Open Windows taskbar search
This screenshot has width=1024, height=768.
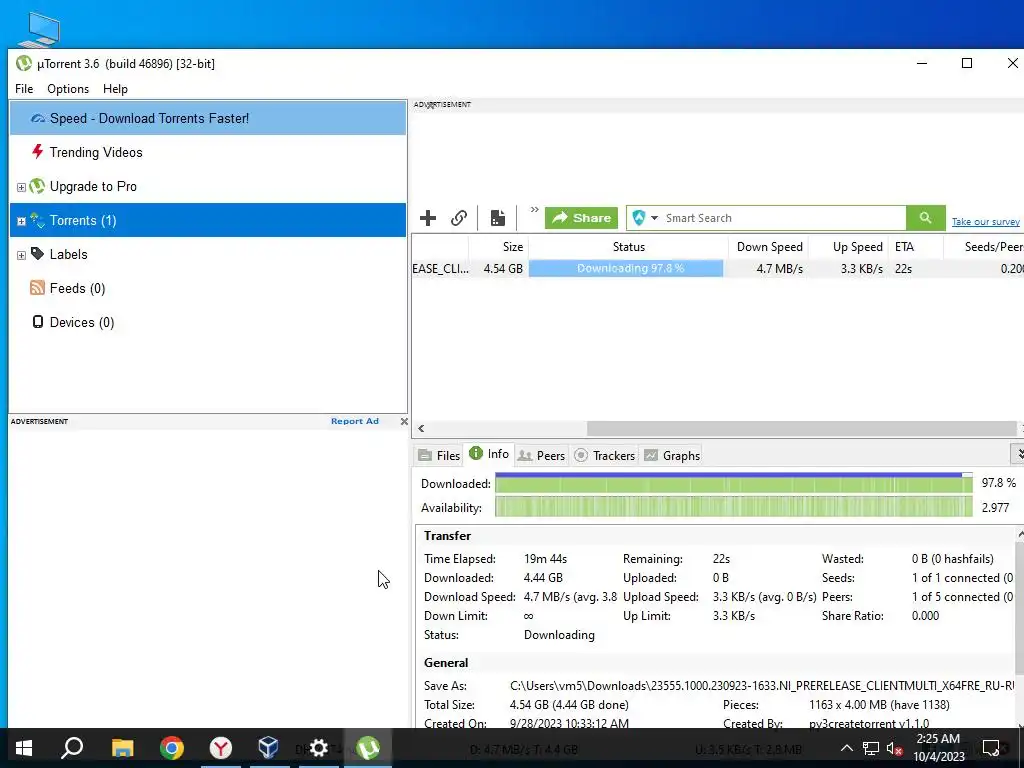click(72, 748)
